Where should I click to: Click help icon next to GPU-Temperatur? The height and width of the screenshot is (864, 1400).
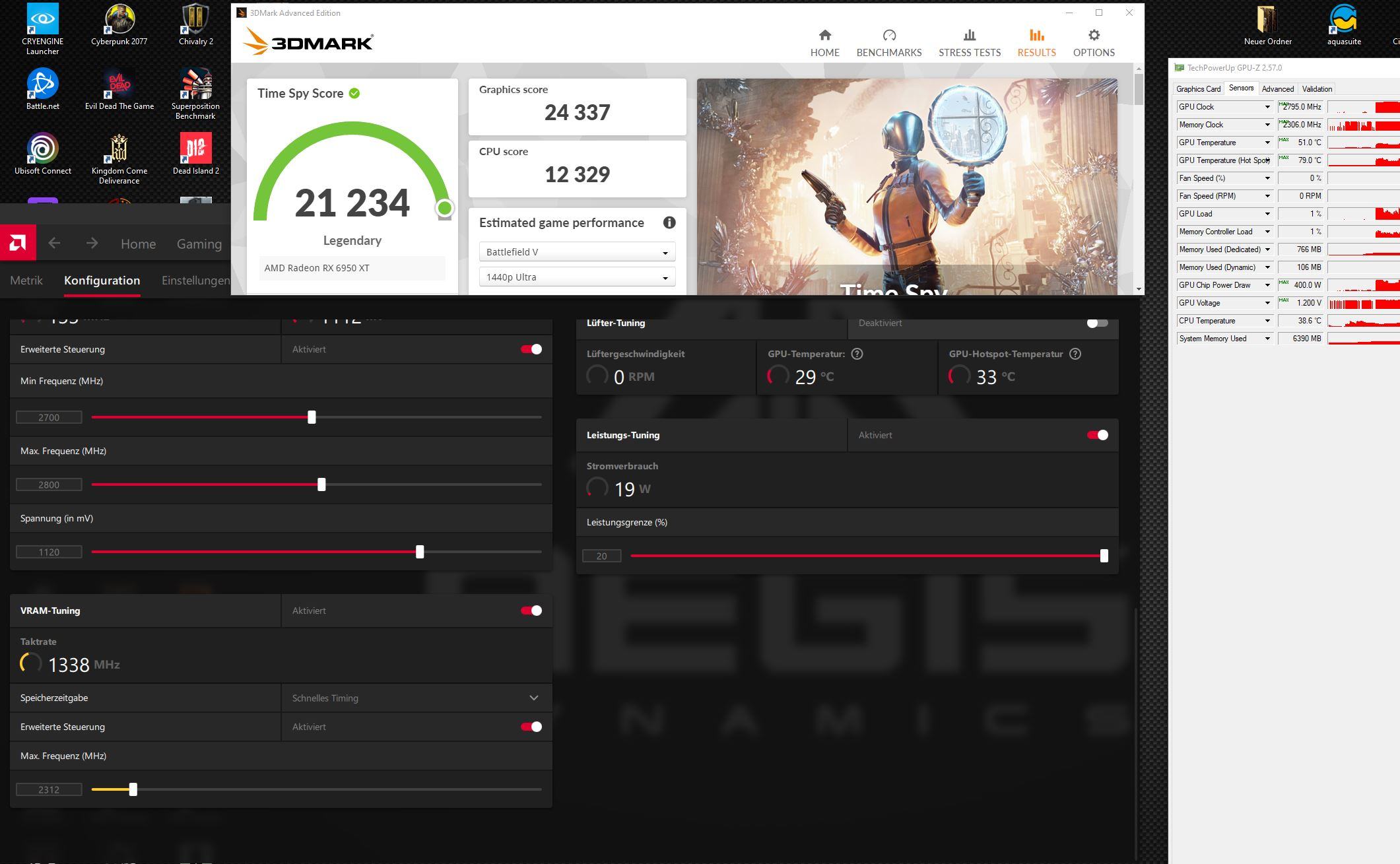point(857,354)
